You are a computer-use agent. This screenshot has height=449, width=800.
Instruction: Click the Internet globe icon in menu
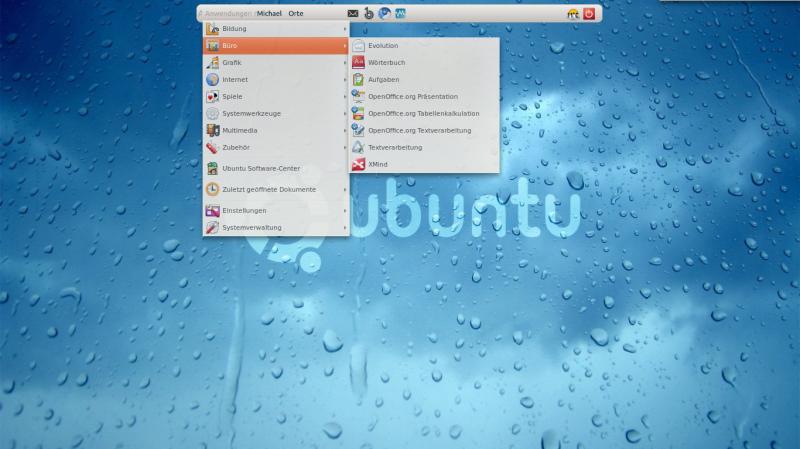[212, 80]
